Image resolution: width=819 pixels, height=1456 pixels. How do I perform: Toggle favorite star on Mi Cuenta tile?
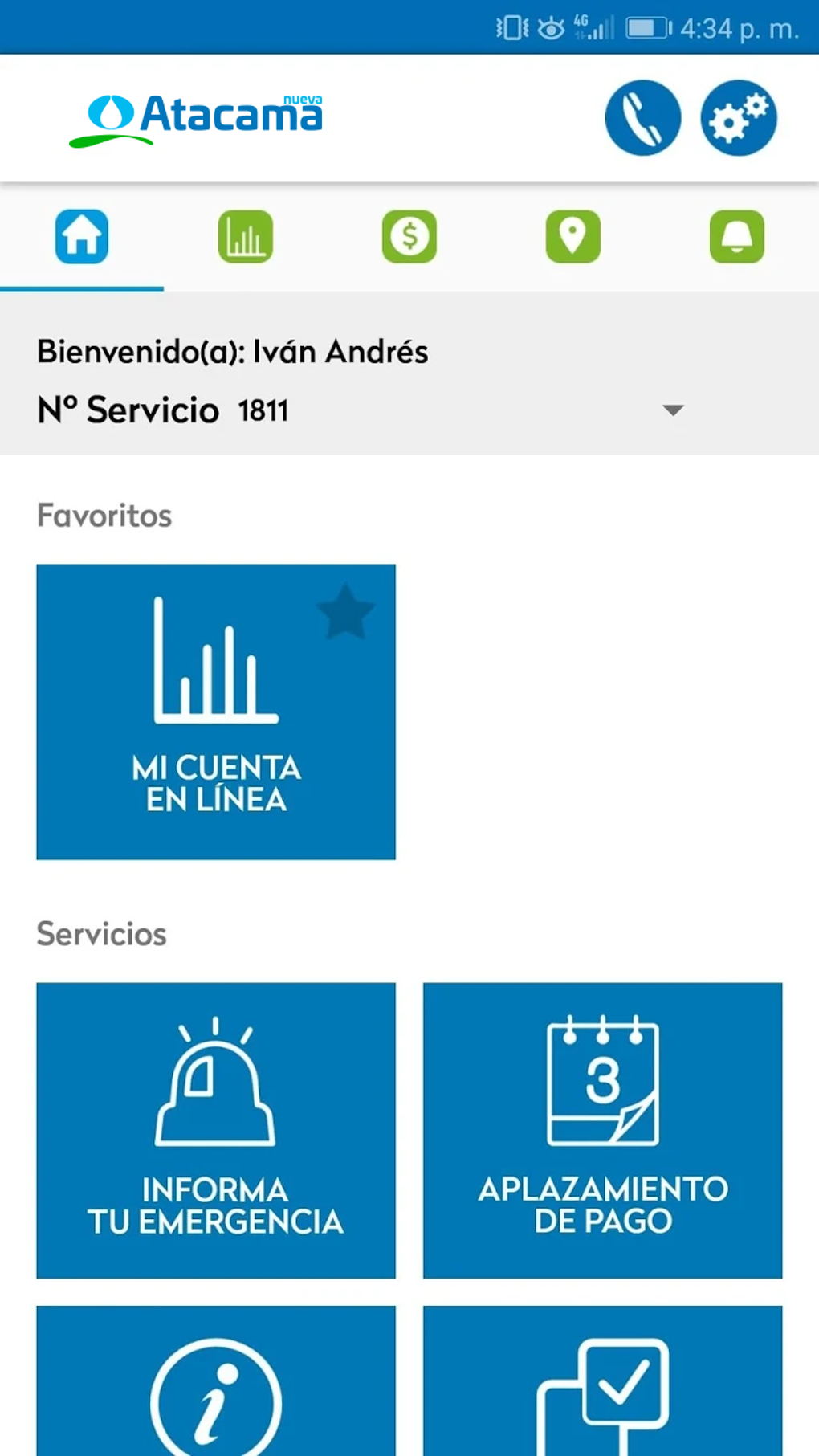(346, 613)
